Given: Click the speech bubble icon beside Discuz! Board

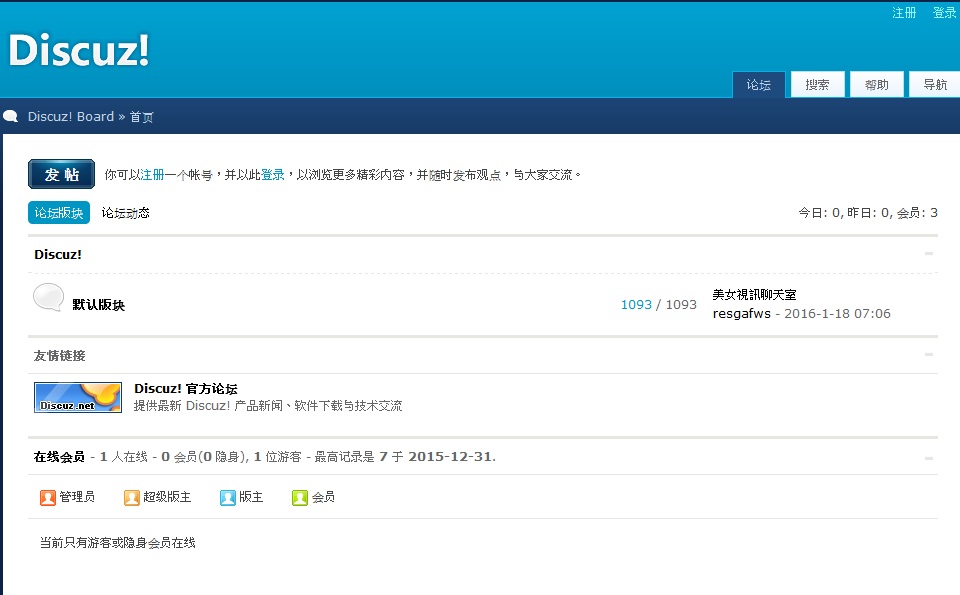Looking at the screenshot, I should (x=10, y=116).
